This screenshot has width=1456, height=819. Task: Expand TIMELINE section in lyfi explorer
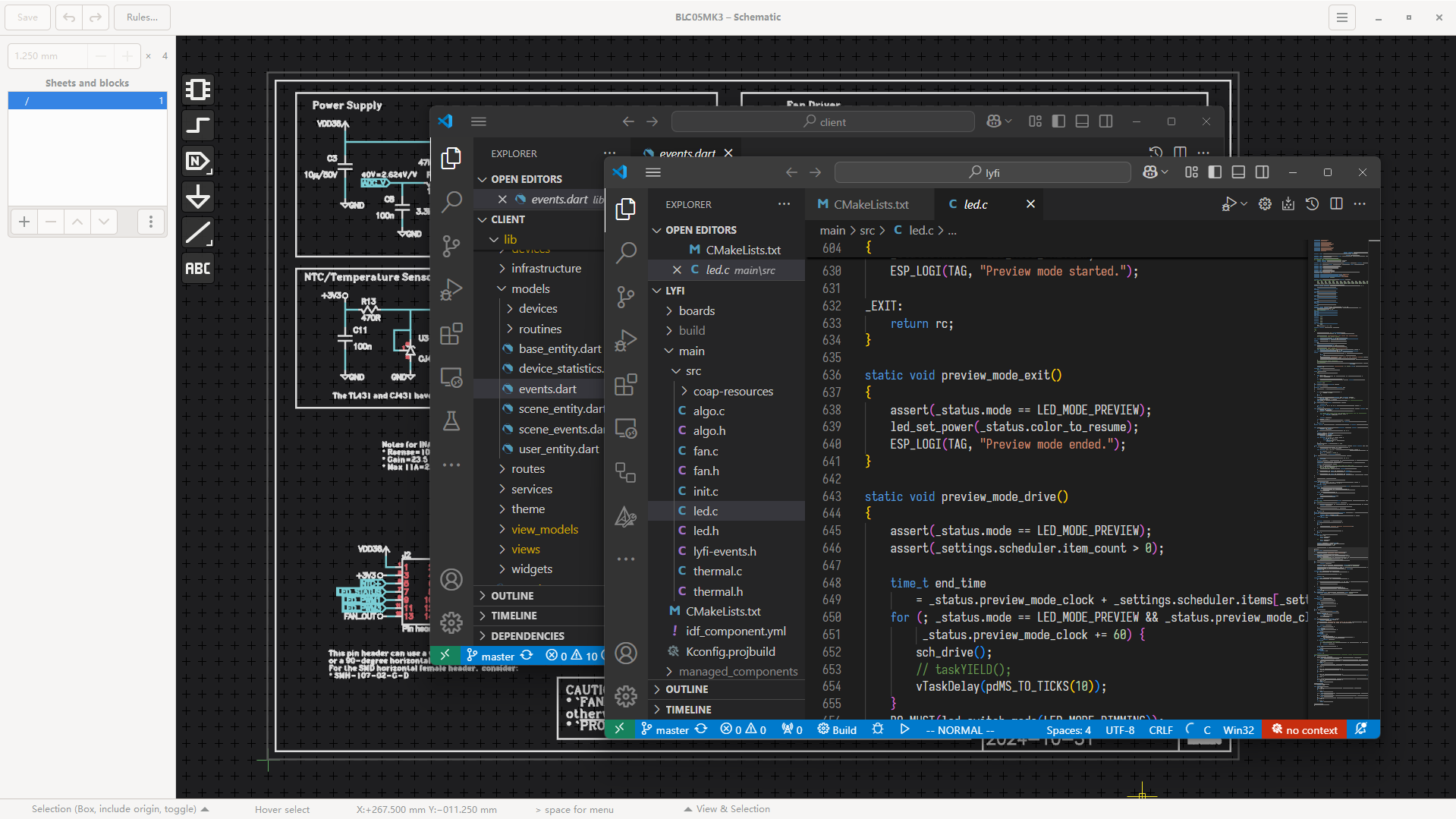[x=727, y=710]
